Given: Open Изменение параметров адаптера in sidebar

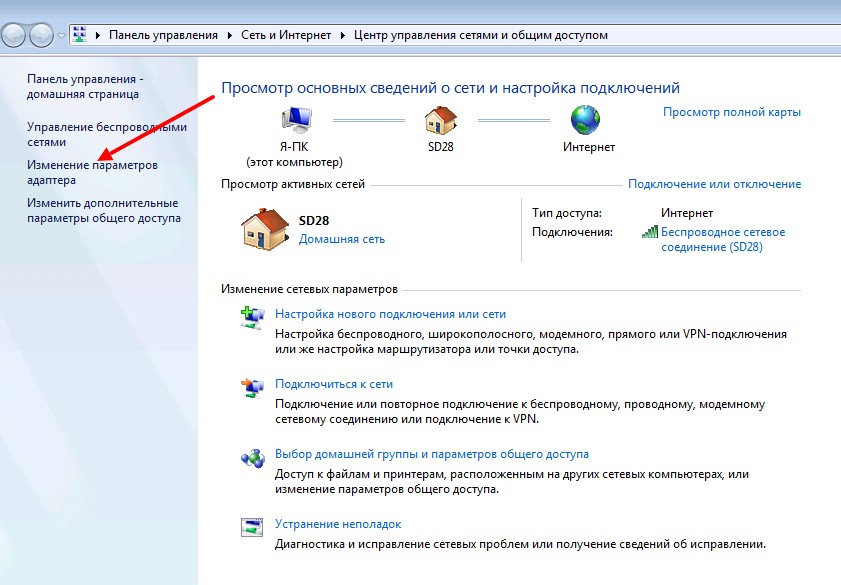Looking at the screenshot, I should [x=92, y=172].
